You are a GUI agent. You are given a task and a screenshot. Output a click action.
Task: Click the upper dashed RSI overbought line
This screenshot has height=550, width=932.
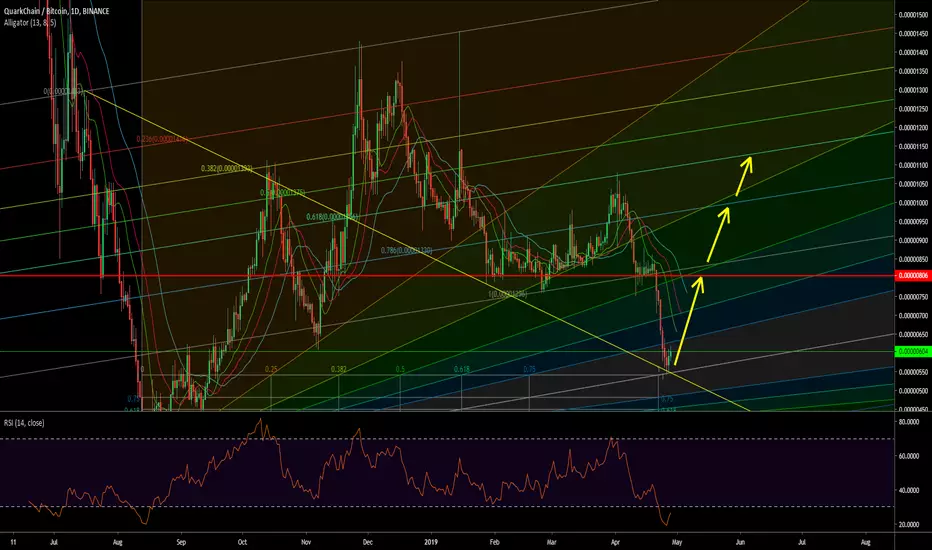click(x=447, y=439)
